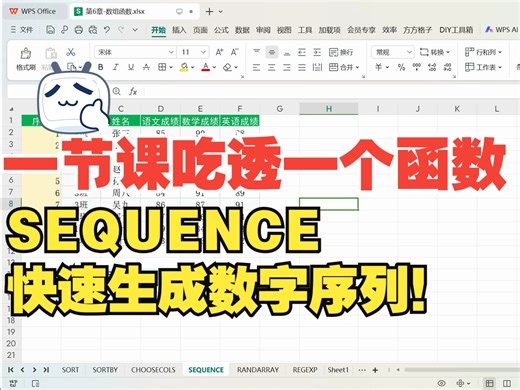Select the SORT sheet tab
Image resolution: width=520 pixels, height=390 pixels.
(x=70, y=370)
